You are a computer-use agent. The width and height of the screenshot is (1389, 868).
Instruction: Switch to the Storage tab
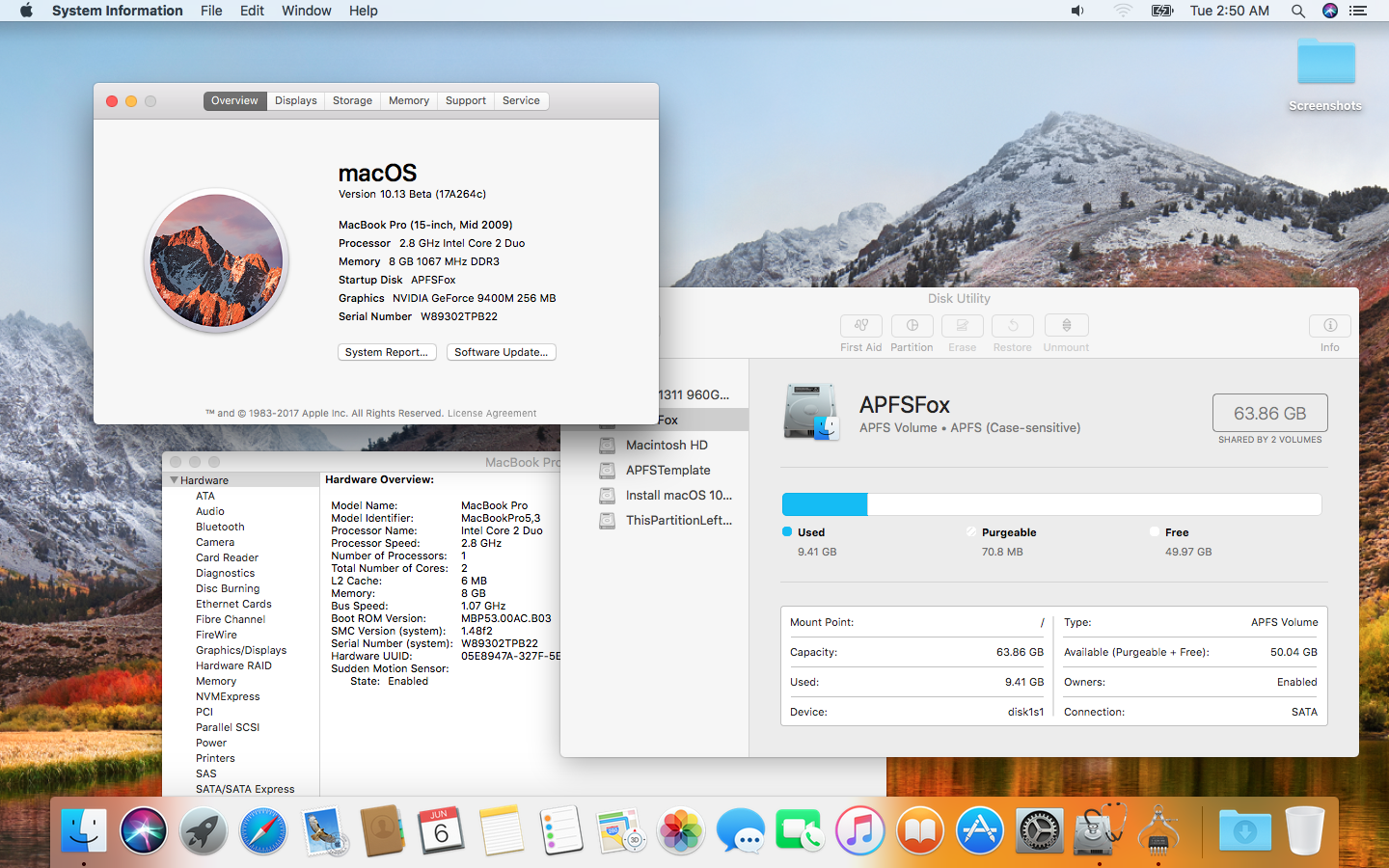352,101
